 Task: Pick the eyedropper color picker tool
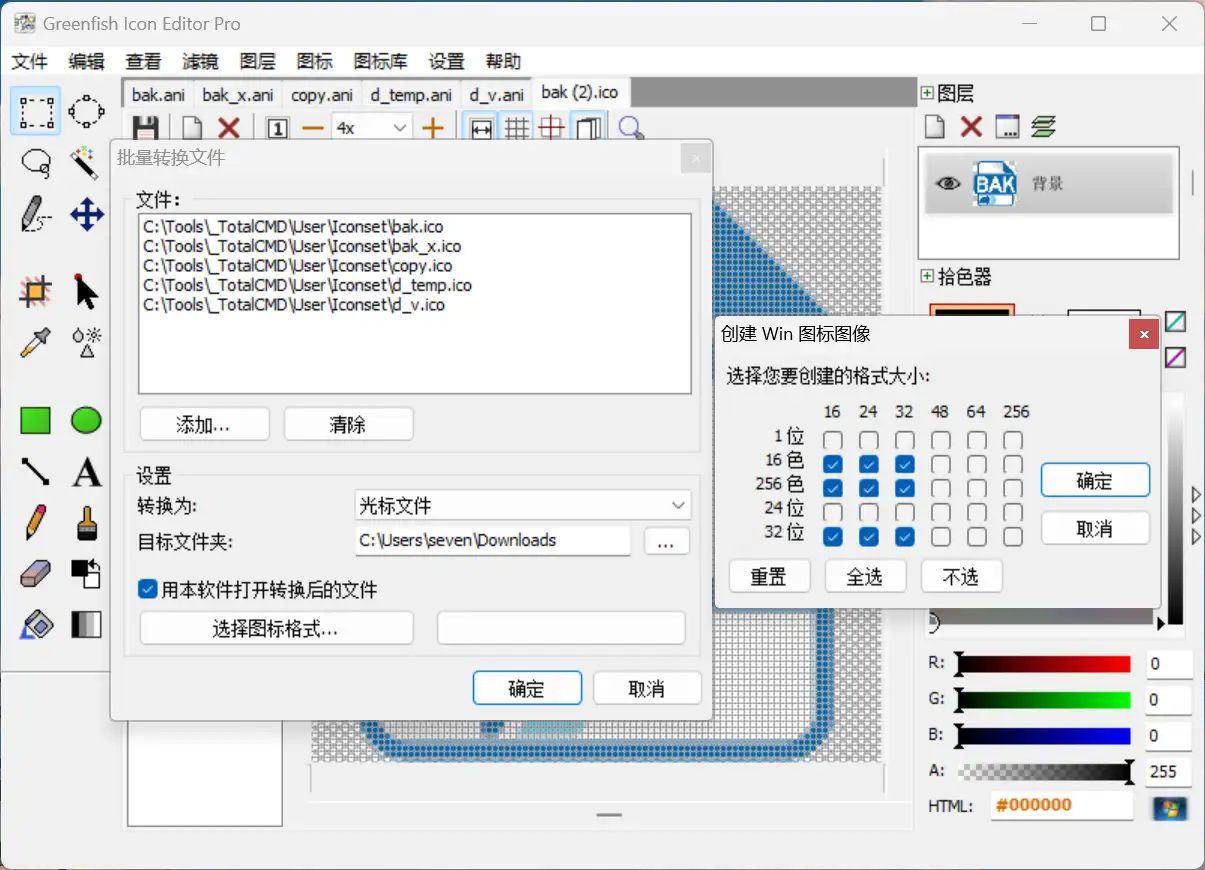[x=36, y=342]
